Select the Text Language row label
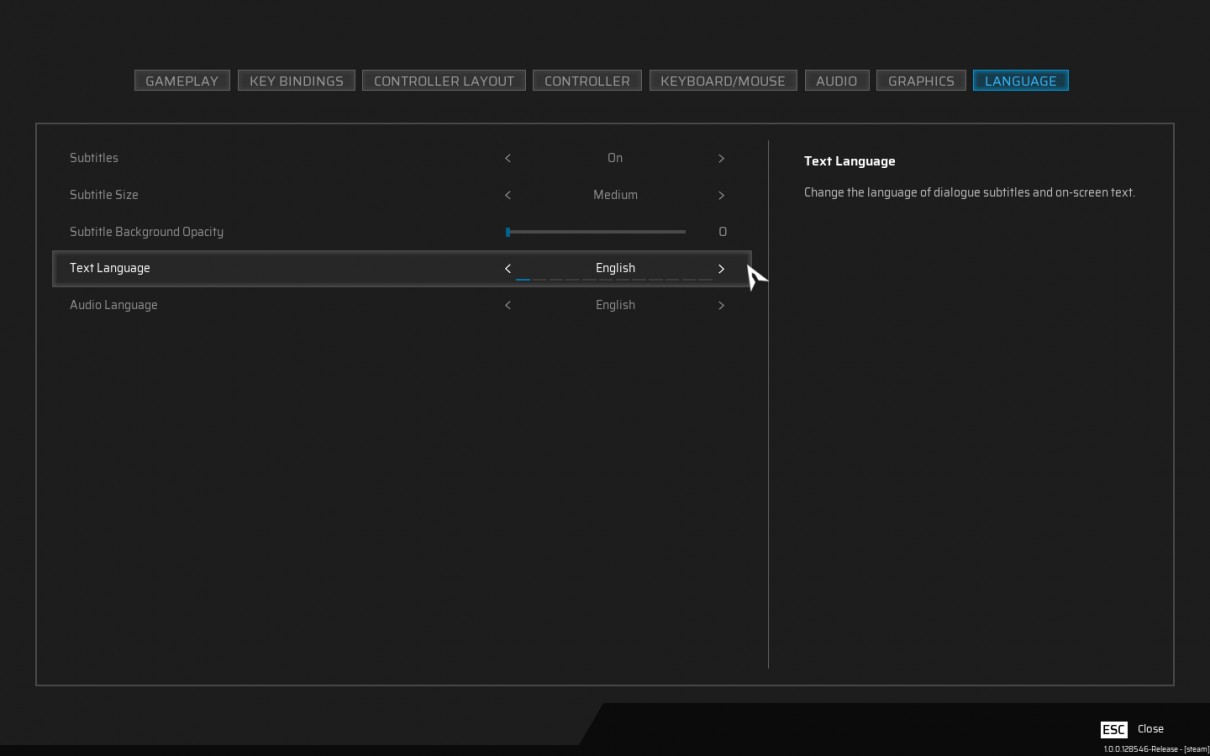1210x756 pixels. pyautogui.click(x=110, y=268)
